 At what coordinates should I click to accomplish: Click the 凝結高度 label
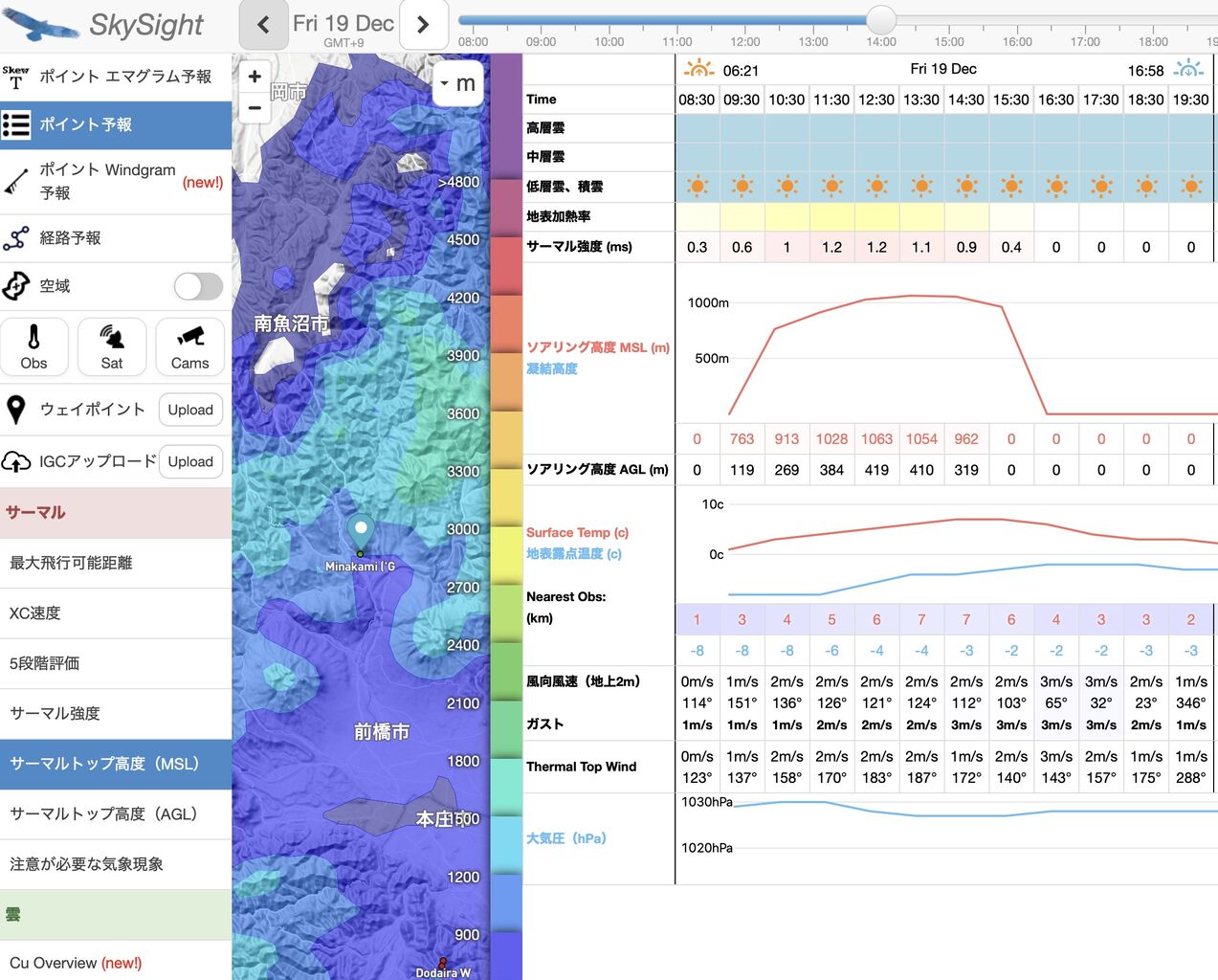(552, 368)
